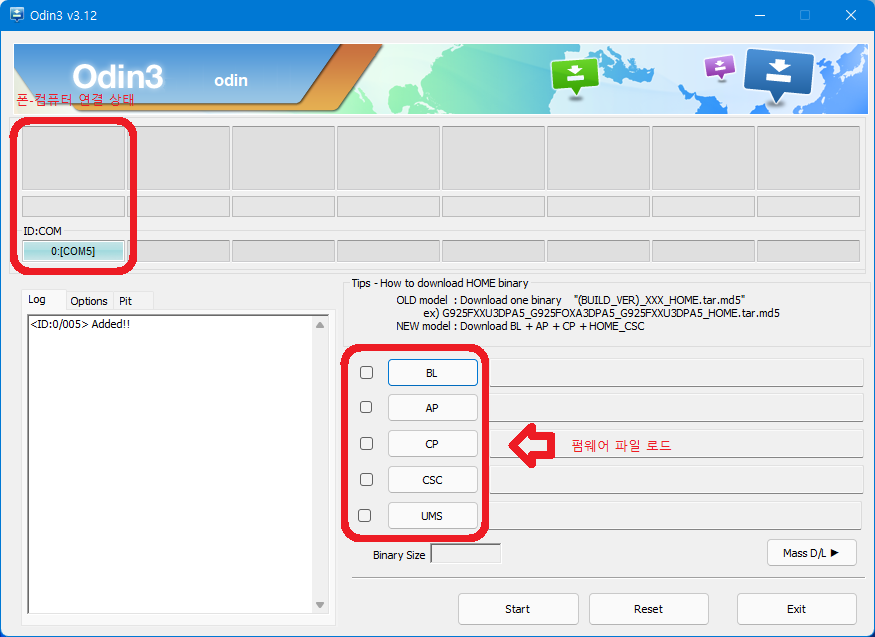Check the UMS checkbox
Viewport: 875px width, 637px height.
(x=364, y=515)
